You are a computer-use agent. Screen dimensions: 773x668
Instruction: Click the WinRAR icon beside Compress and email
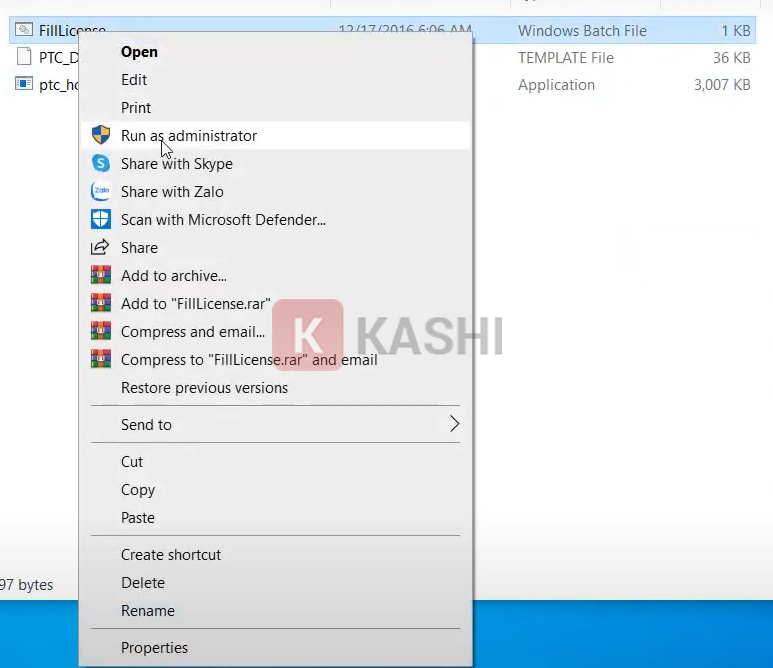tap(100, 331)
